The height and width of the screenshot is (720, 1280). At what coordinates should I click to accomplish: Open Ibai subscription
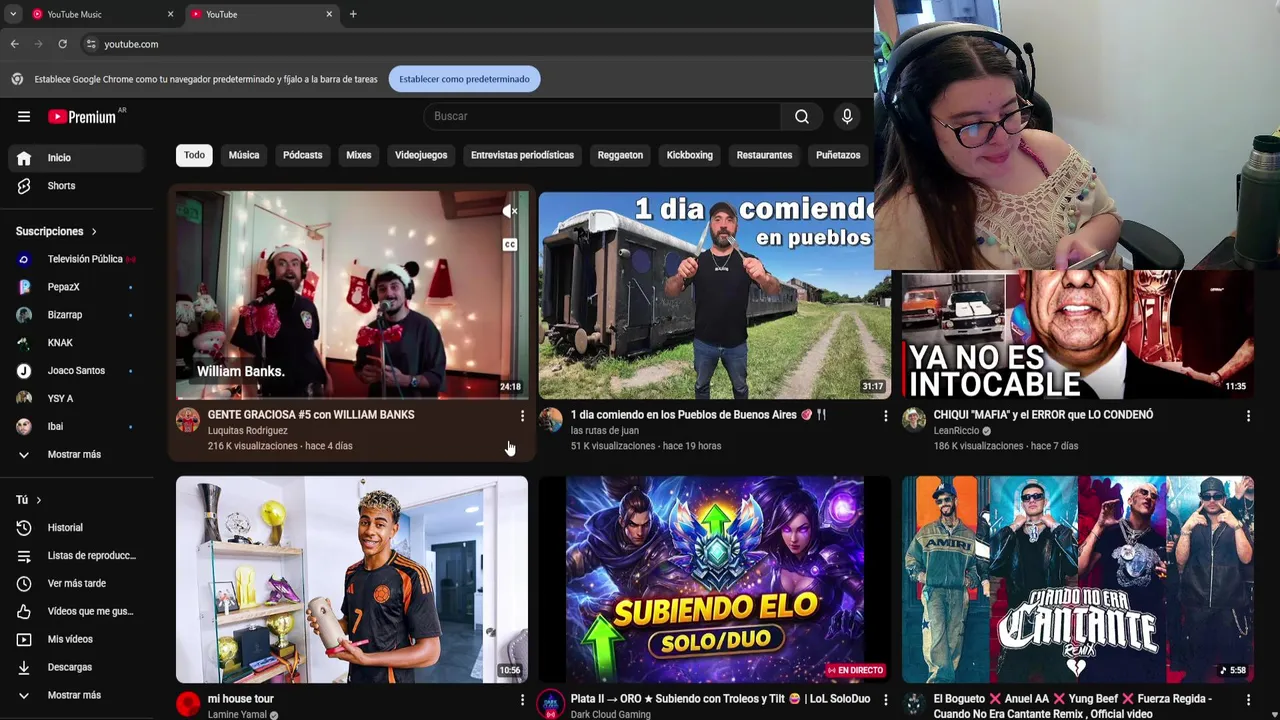click(76, 426)
